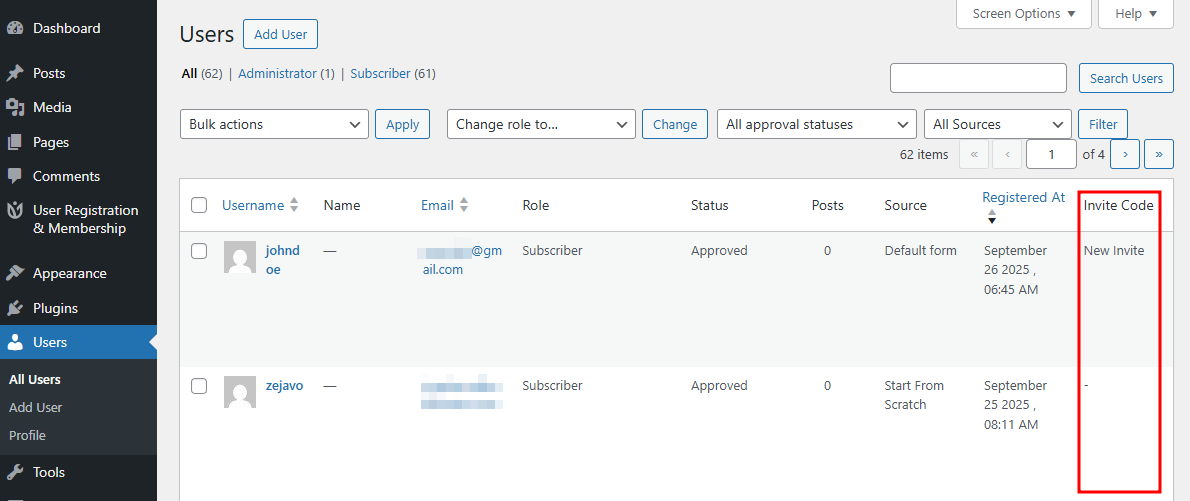This screenshot has width=1190, height=501.
Task: Open zejavo username link
Action: (284, 386)
